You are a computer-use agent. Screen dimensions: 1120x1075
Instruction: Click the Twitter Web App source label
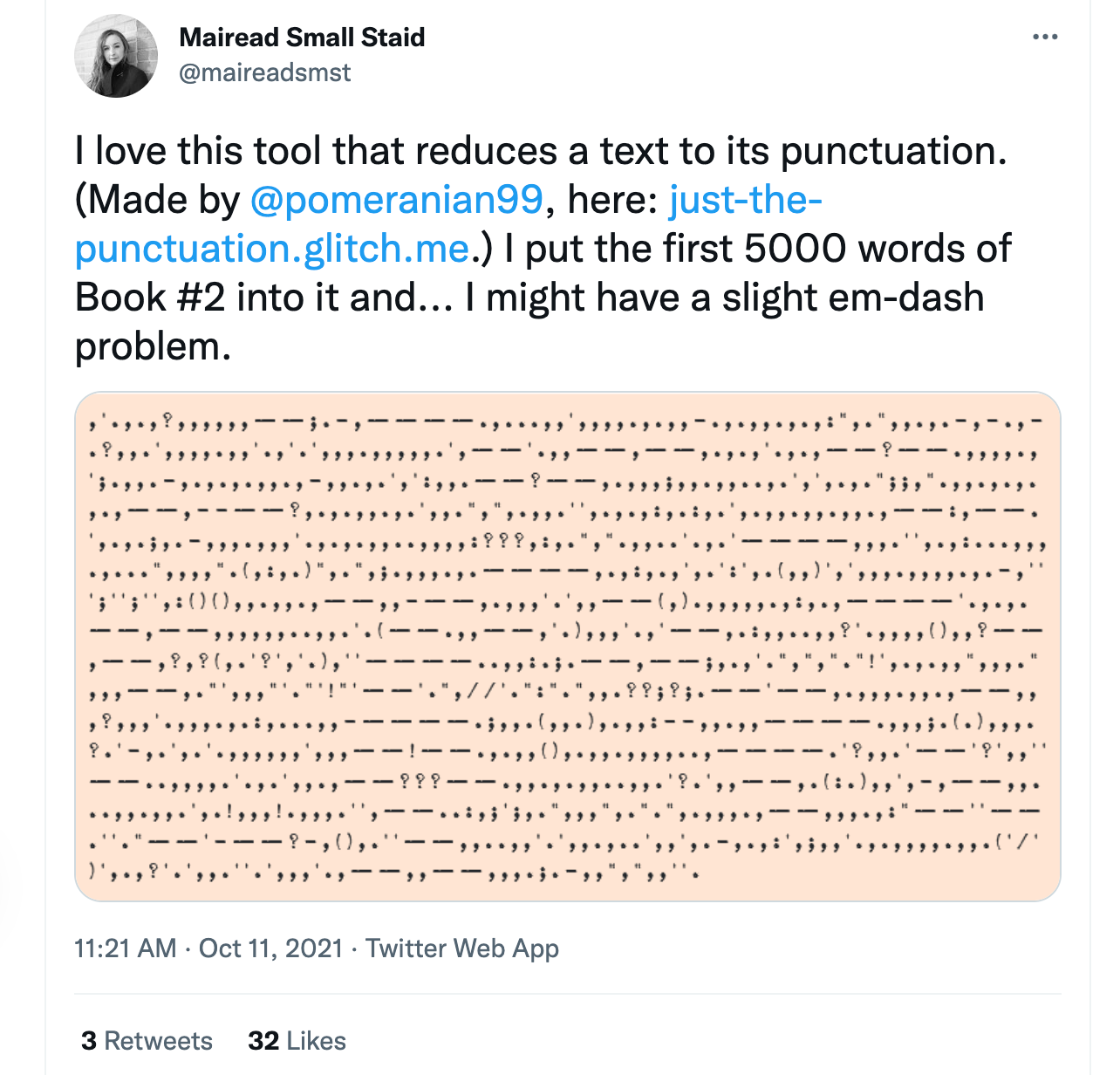tap(463, 948)
